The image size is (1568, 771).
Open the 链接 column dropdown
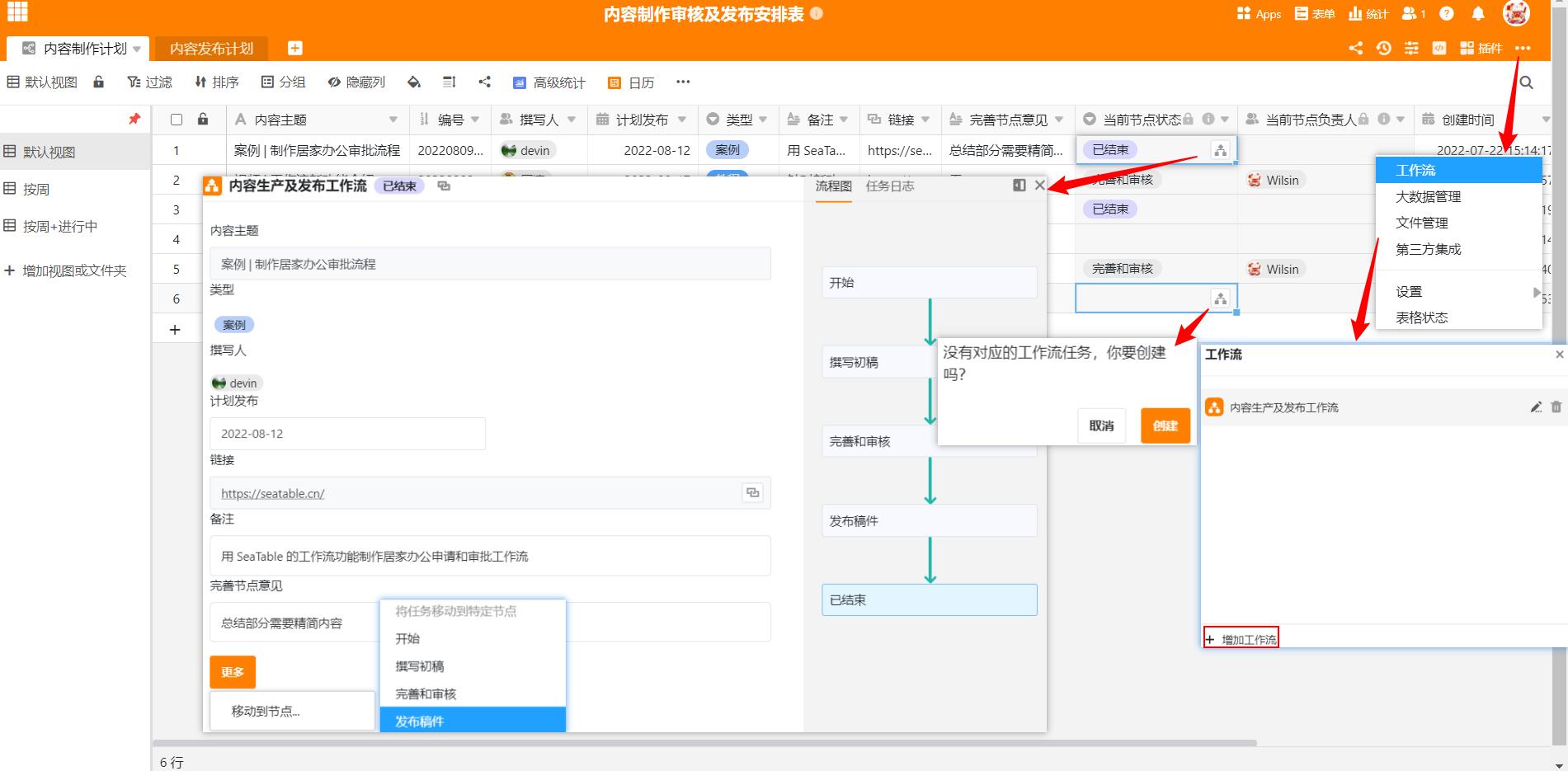click(925, 120)
